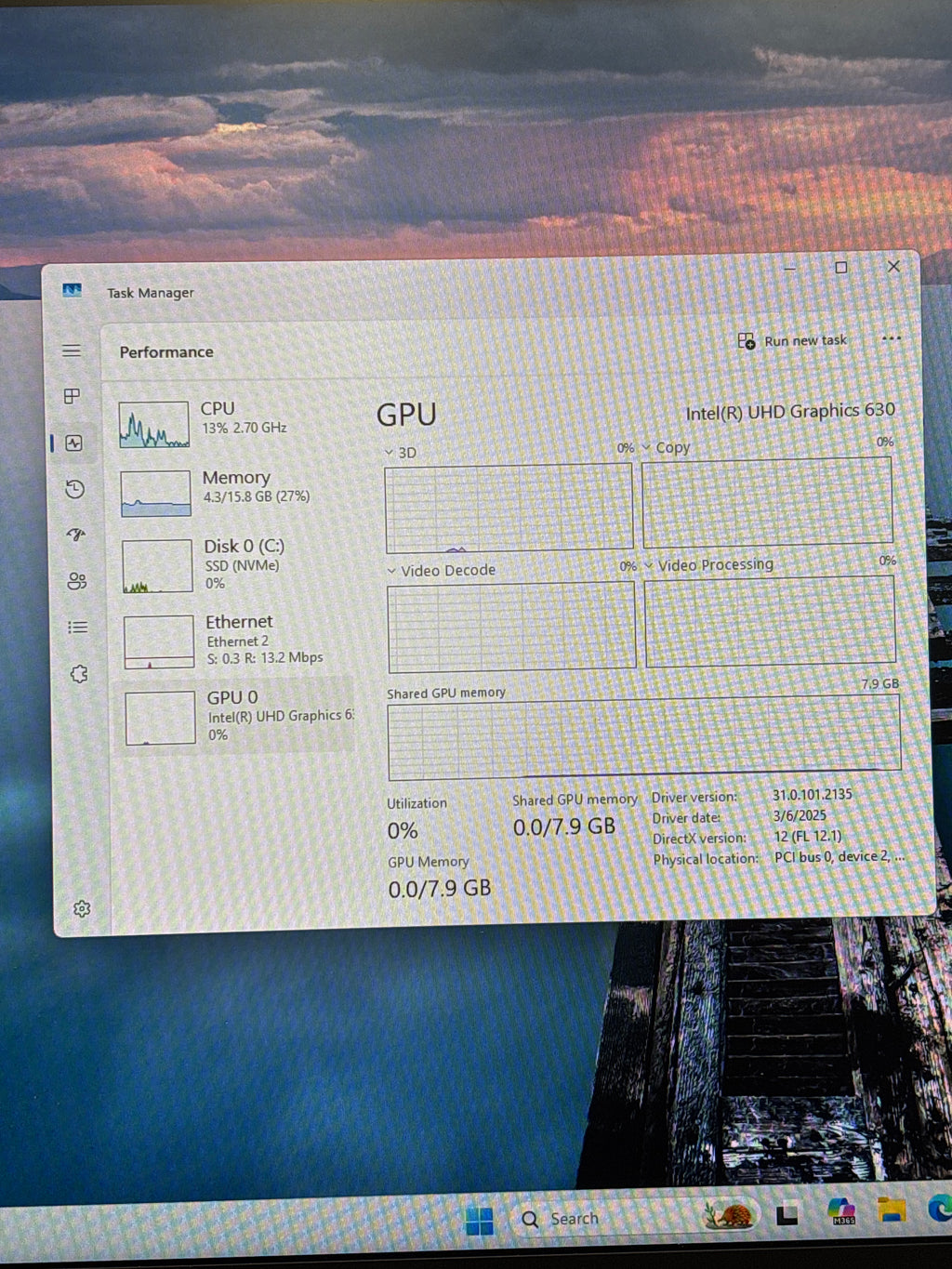This screenshot has height=1269, width=952.
Task: Click the Memory usage mini graph thumbnail
Action: [156, 494]
